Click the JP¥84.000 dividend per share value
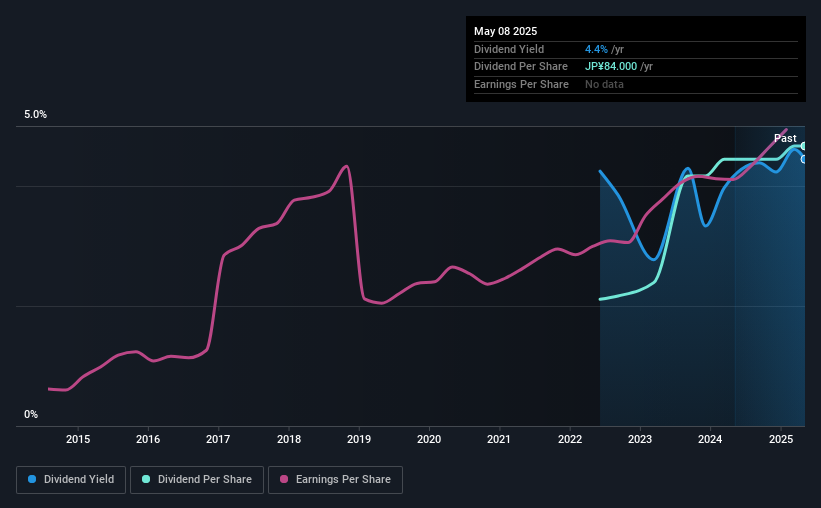Image resolution: width=821 pixels, height=508 pixels. pos(611,67)
